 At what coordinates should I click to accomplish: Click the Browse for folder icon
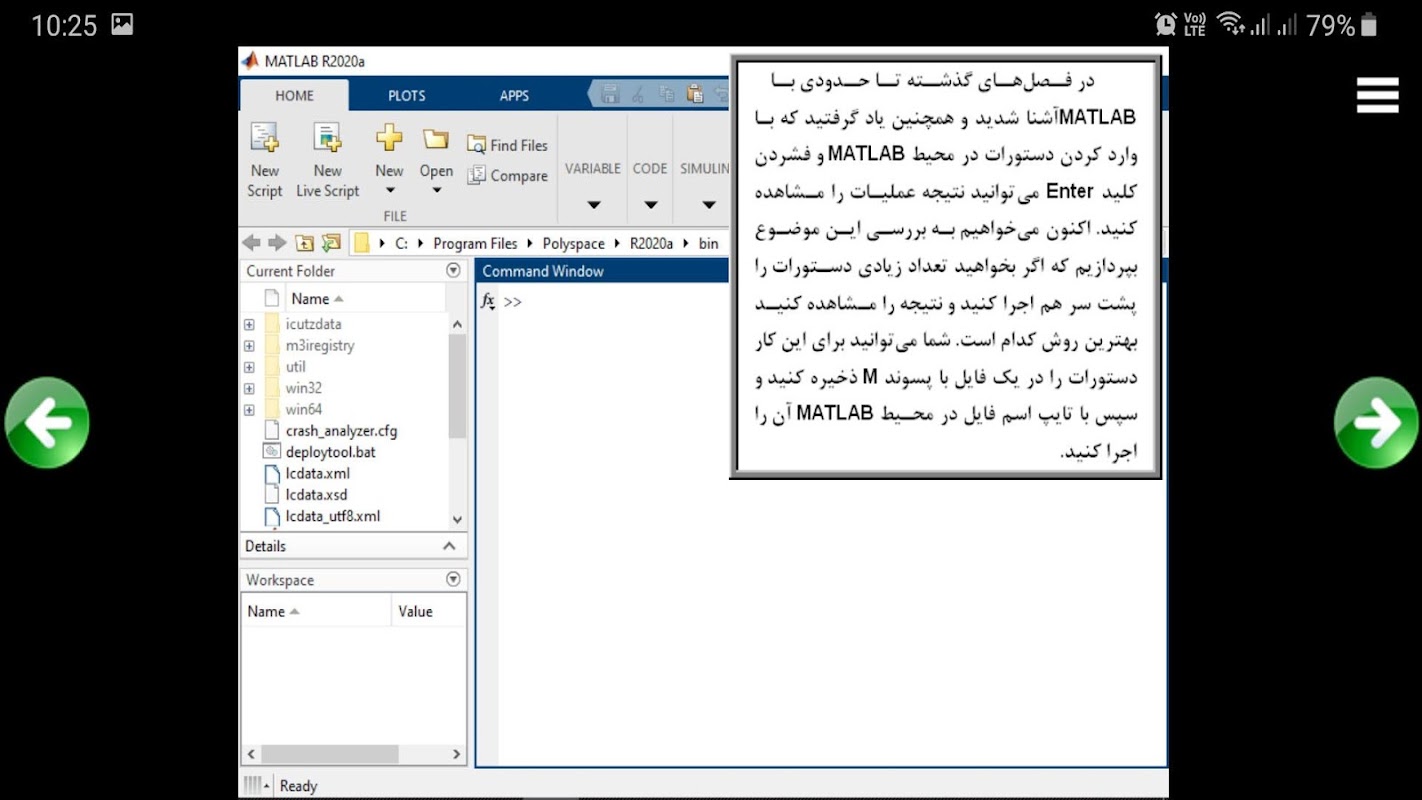pos(331,243)
